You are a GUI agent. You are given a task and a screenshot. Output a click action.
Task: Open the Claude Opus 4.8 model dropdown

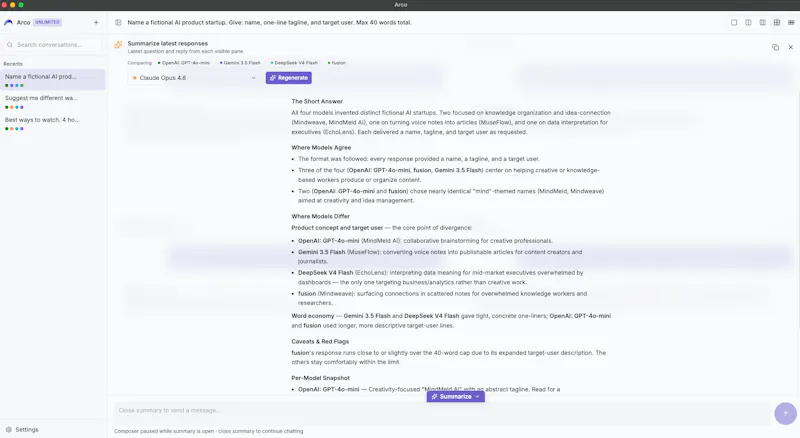pyautogui.click(x=194, y=78)
